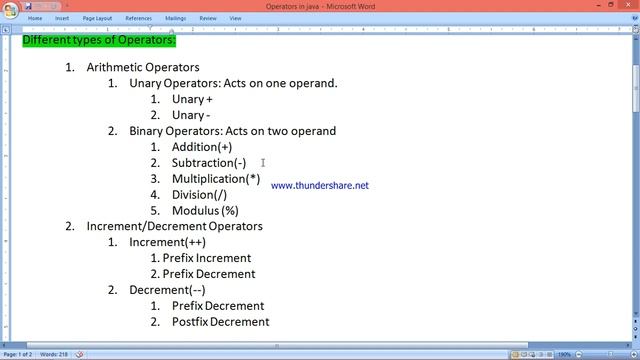Screen dimensions: 640x360
Task: Click the 'Addition(+)' list item
Action: (202, 147)
